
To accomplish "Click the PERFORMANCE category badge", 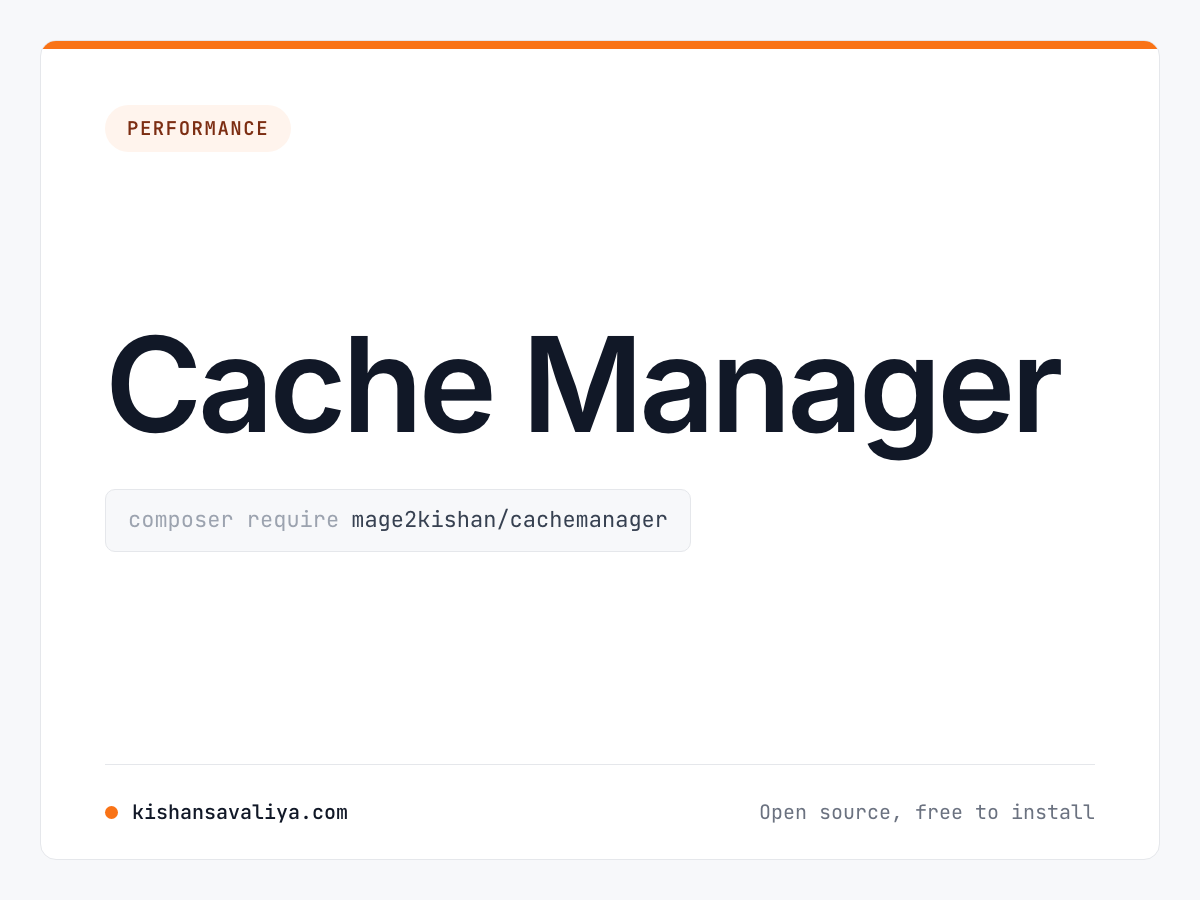I will 198,128.
